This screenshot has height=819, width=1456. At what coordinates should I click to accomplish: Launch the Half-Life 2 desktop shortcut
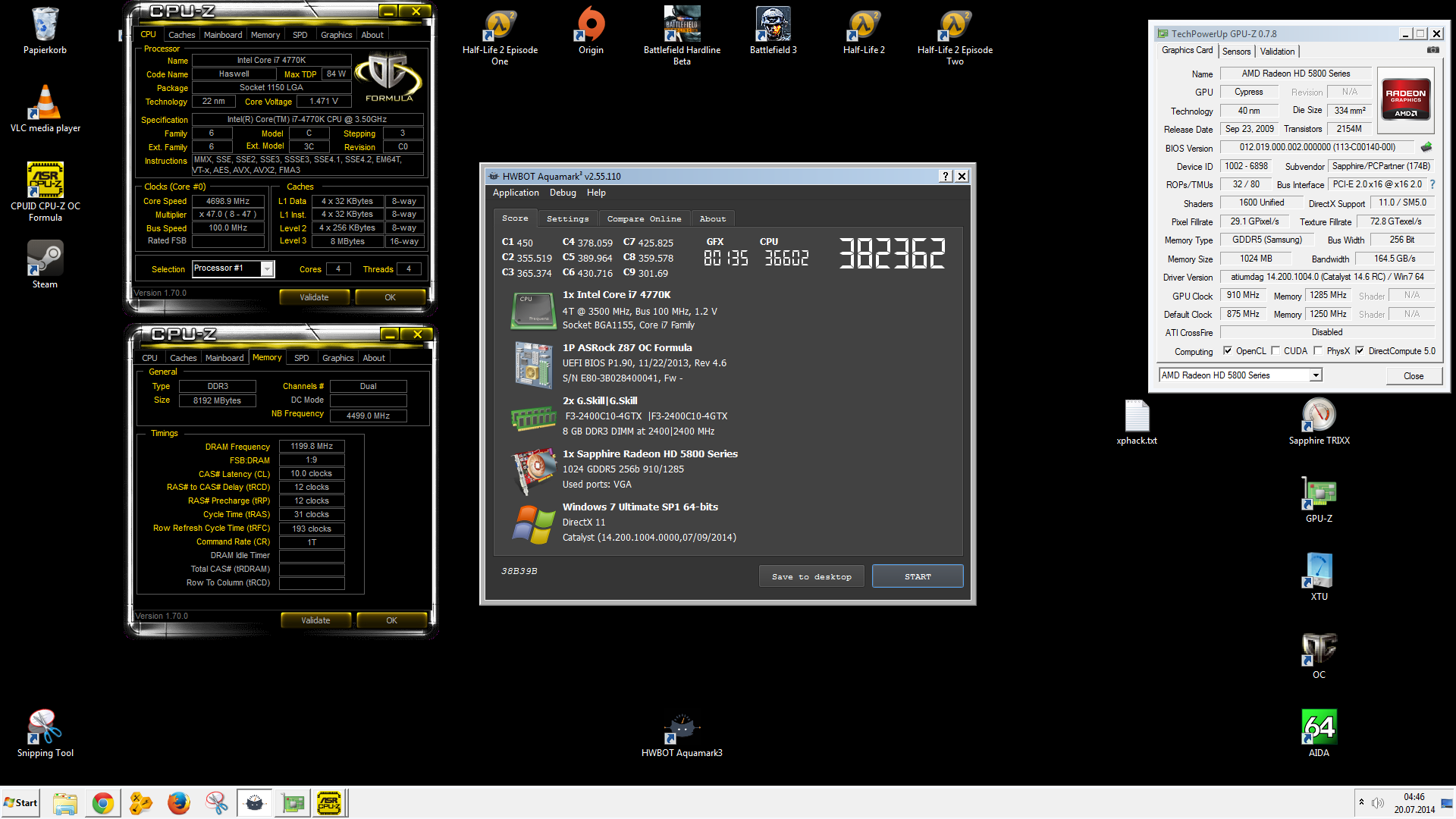pos(864,31)
